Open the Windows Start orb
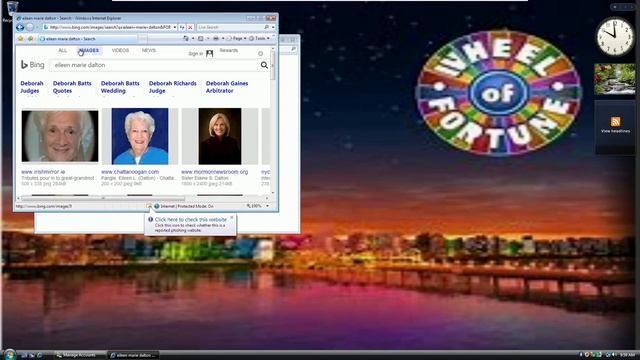The height and width of the screenshot is (360, 640). (x=9, y=354)
